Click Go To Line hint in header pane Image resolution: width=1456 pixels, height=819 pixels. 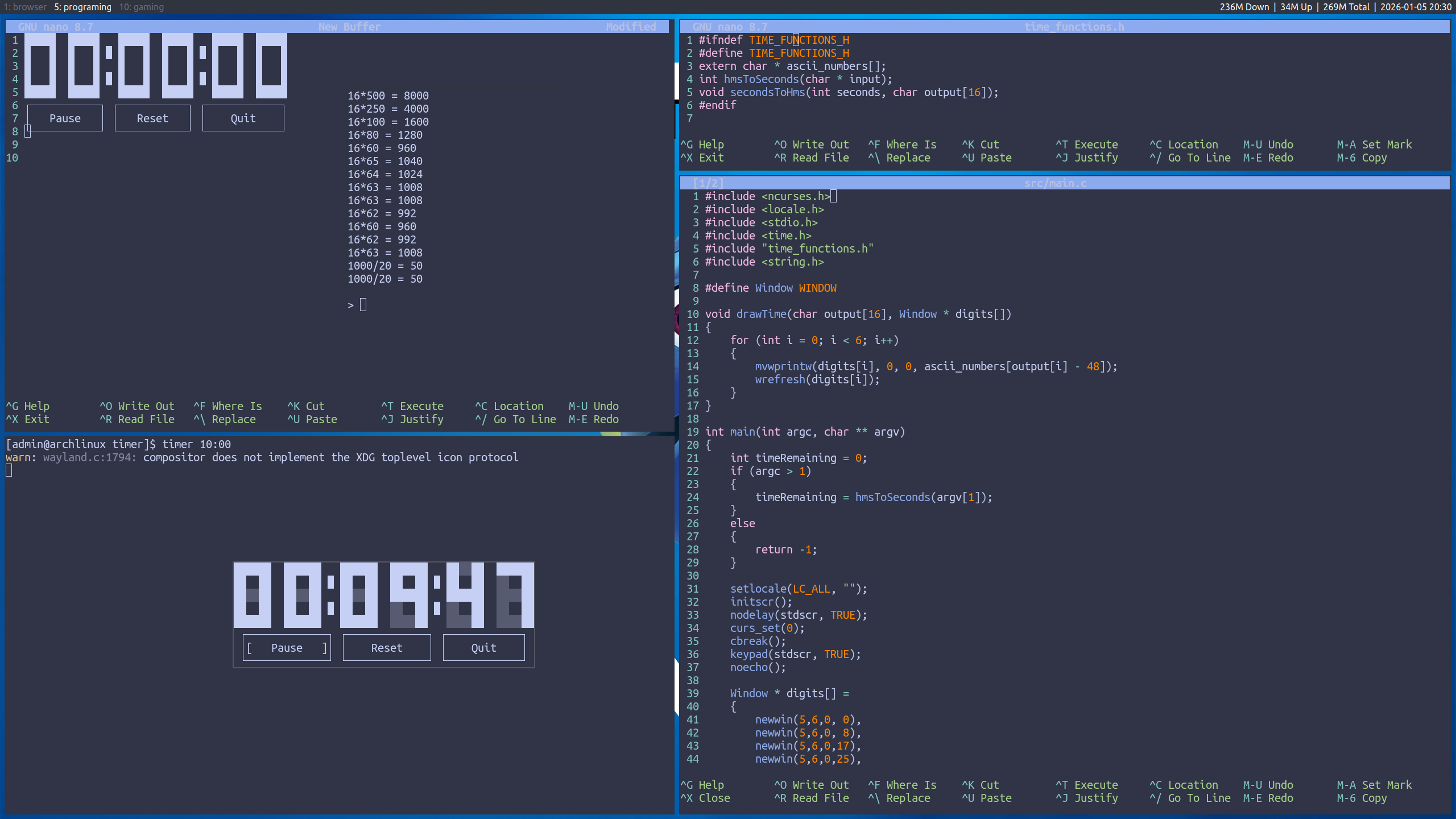[x=1190, y=158]
